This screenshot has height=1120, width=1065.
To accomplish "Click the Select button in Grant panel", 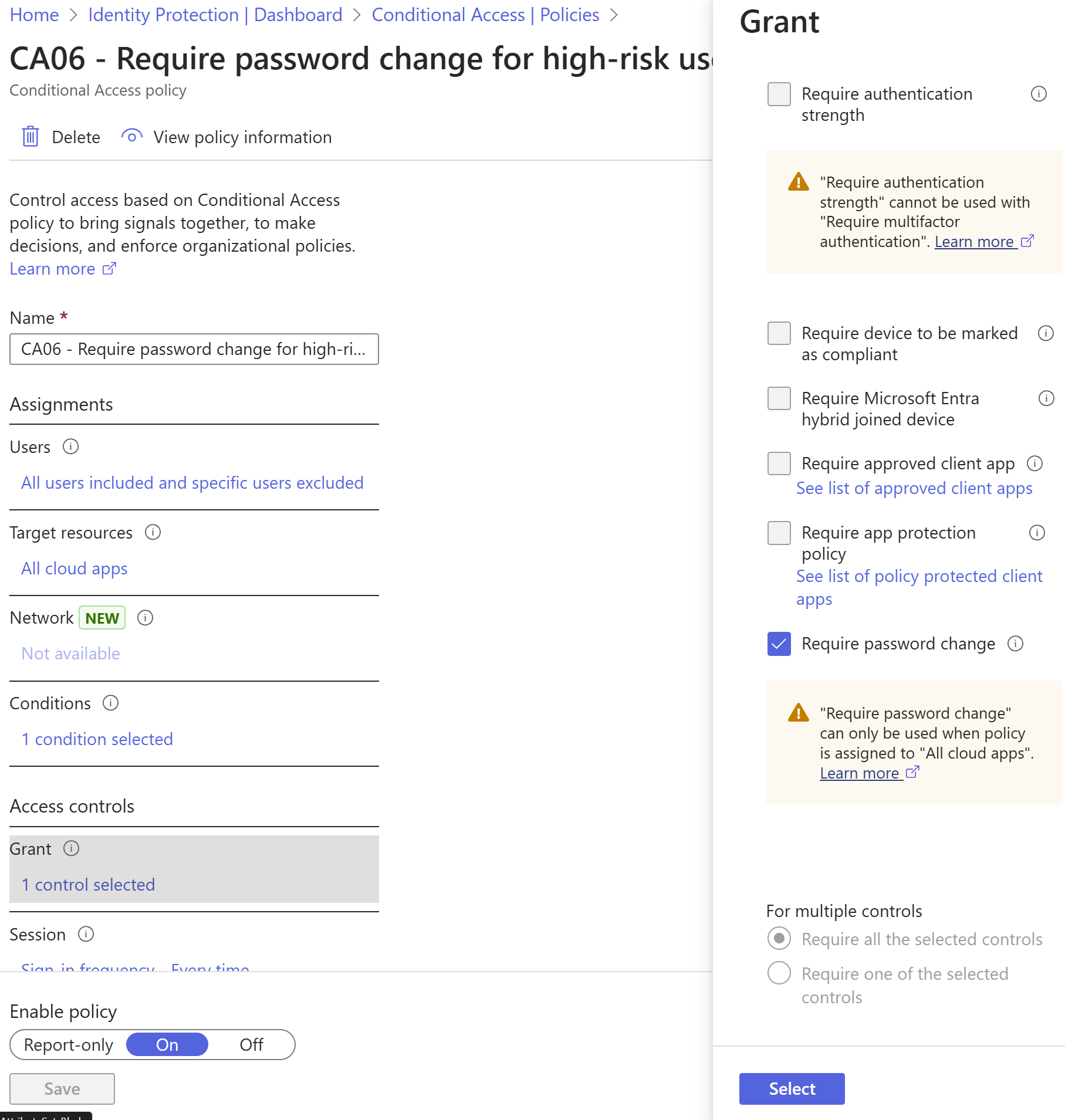I will pyautogui.click(x=792, y=1089).
